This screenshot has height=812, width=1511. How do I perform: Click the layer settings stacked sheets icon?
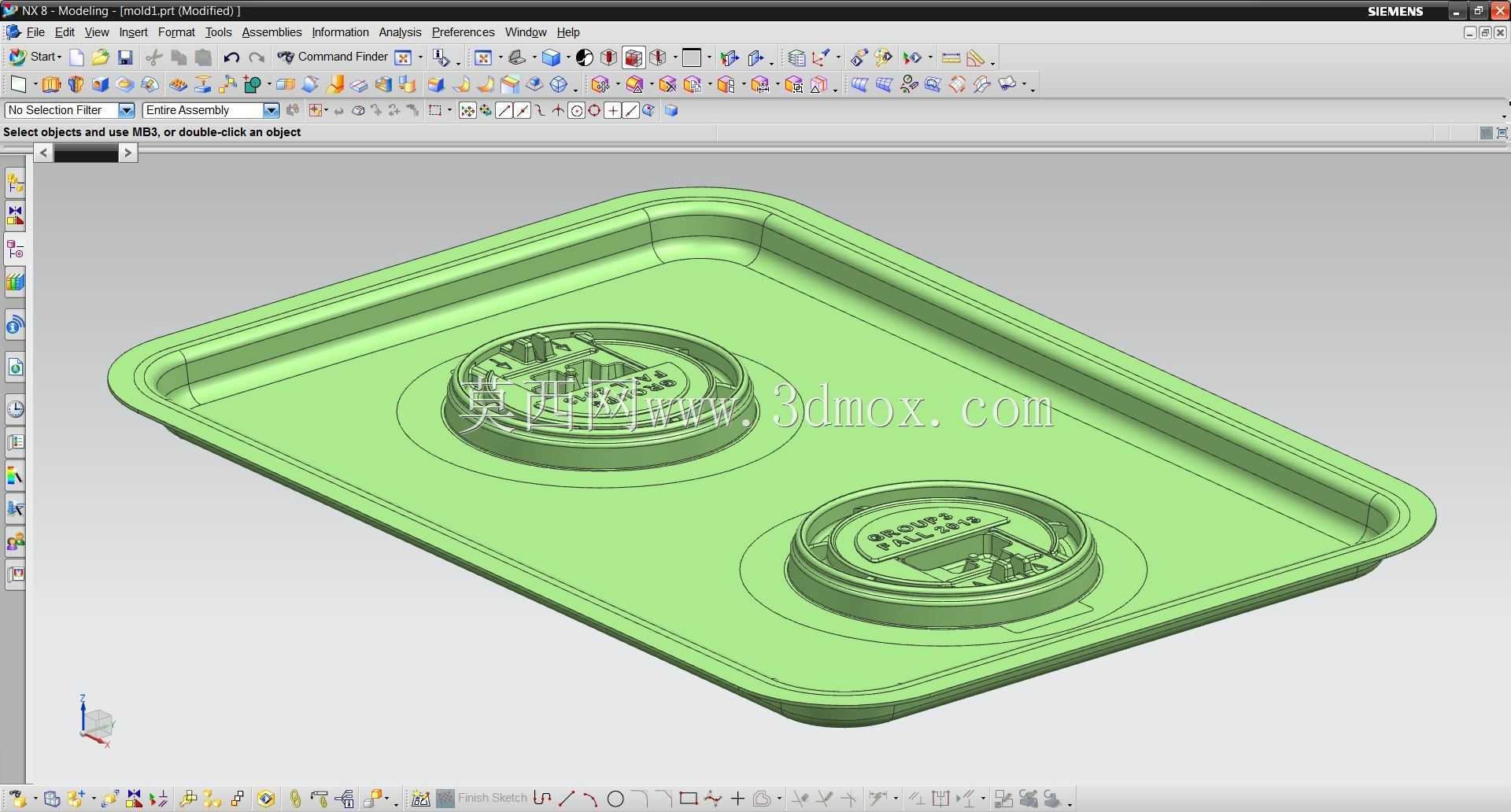796,57
